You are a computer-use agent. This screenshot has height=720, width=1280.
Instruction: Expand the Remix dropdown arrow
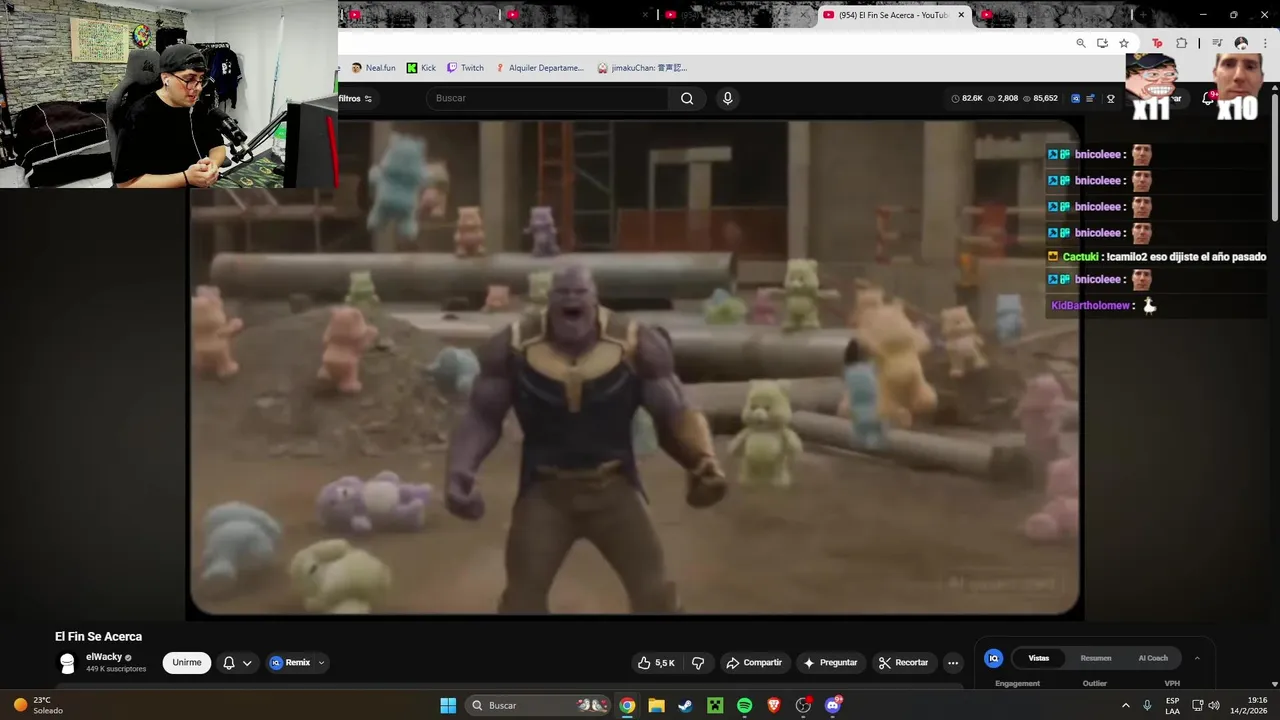[x=321, y=662]
